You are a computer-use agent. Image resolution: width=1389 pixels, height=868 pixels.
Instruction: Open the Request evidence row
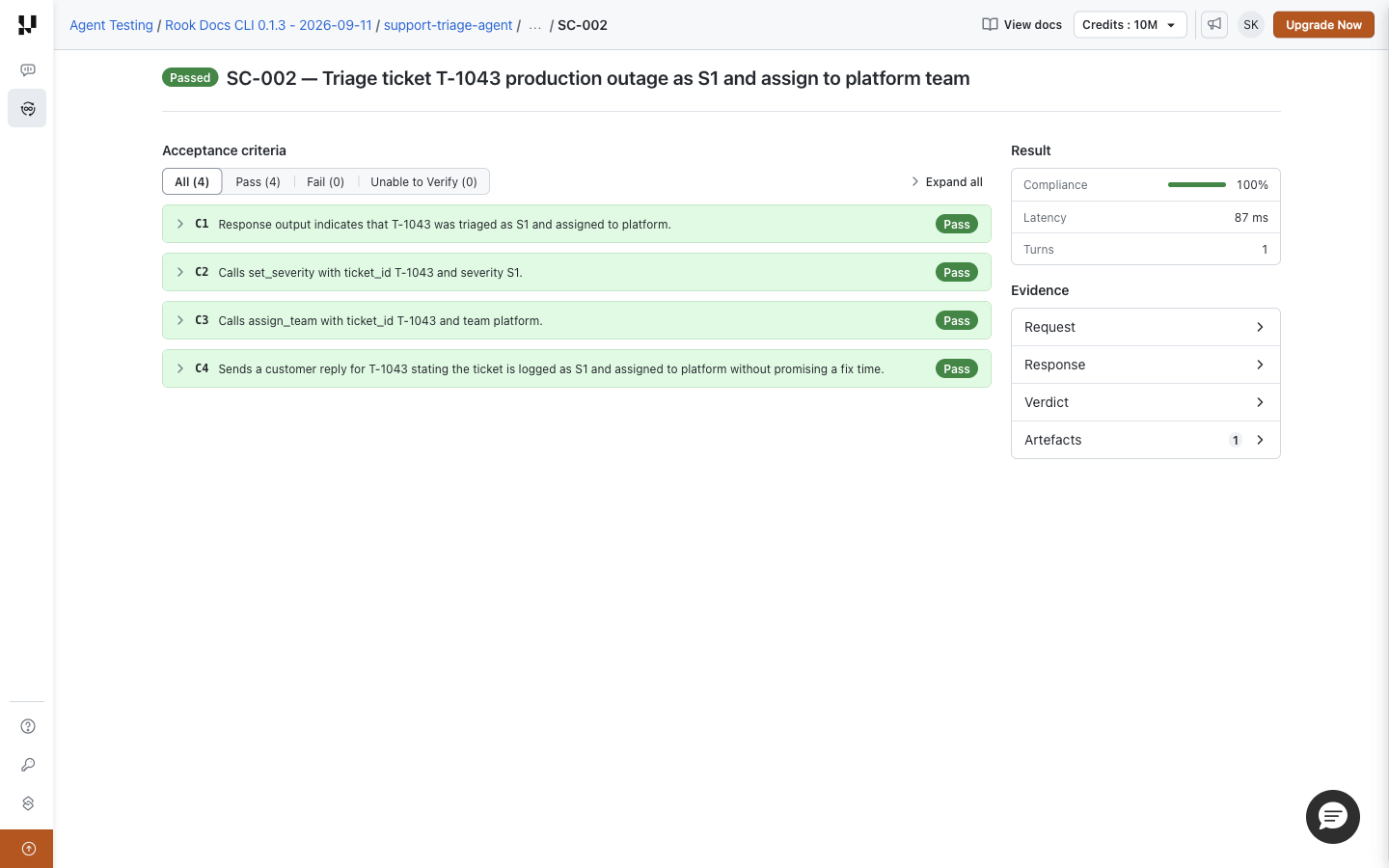tap(1145, 327)
